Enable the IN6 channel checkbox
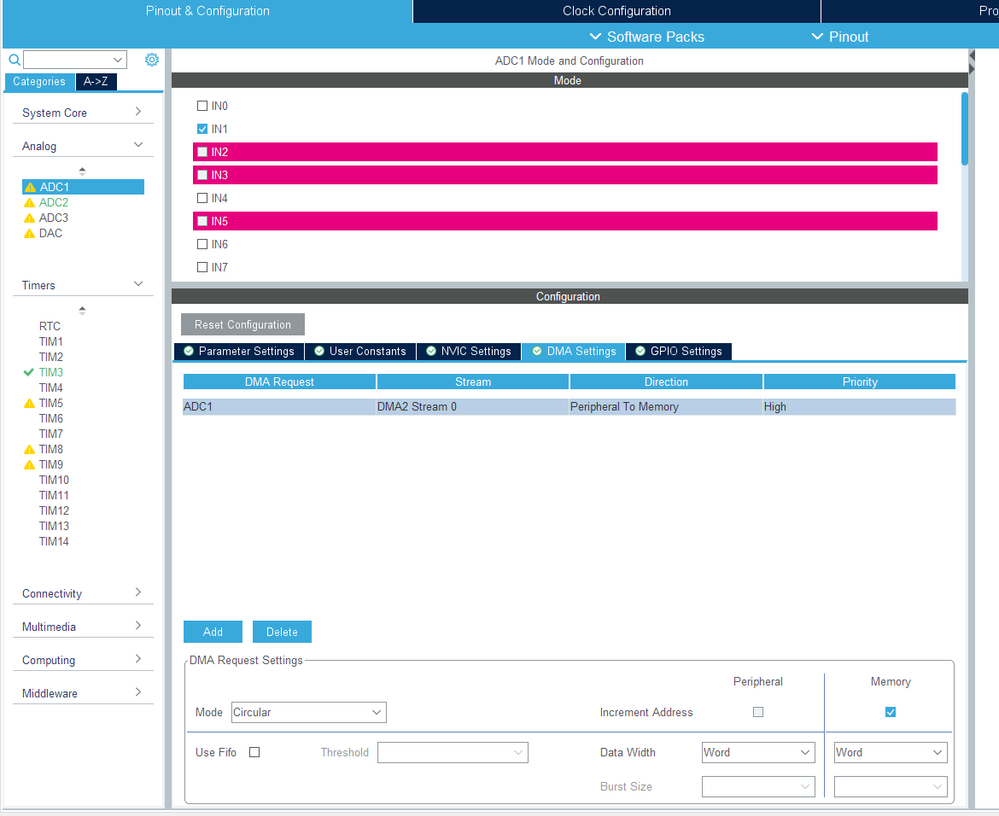 coord(202,244)
